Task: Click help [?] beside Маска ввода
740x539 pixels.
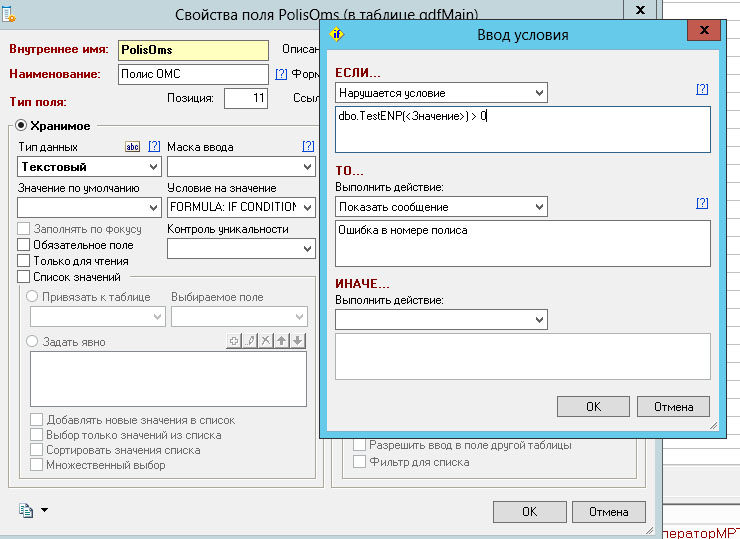Action: 308,147
